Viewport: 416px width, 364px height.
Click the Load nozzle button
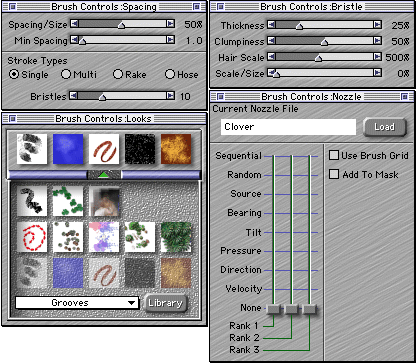pyautogui.click(x=384, y=127)
